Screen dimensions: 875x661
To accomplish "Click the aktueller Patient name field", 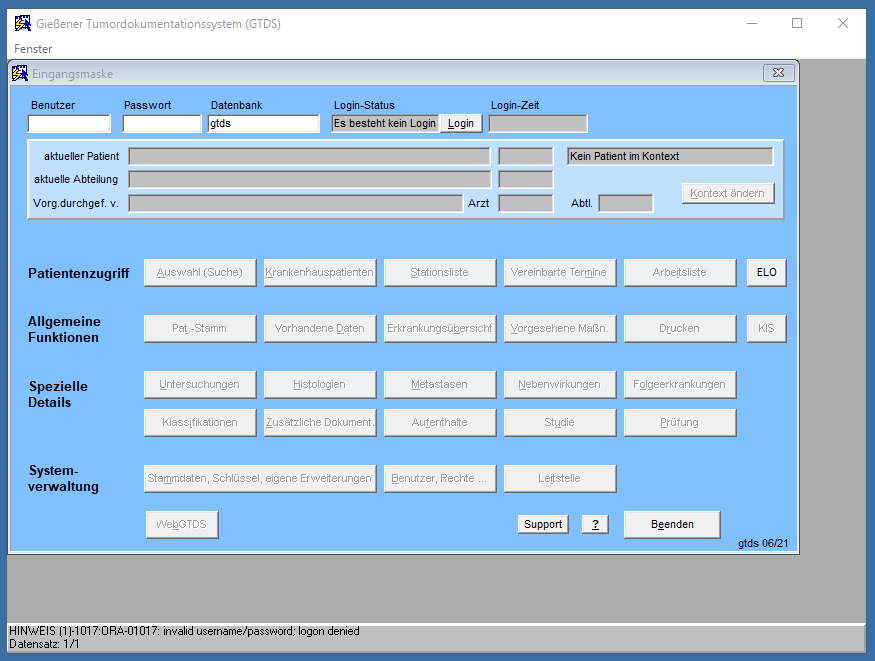I will (309, 156).
